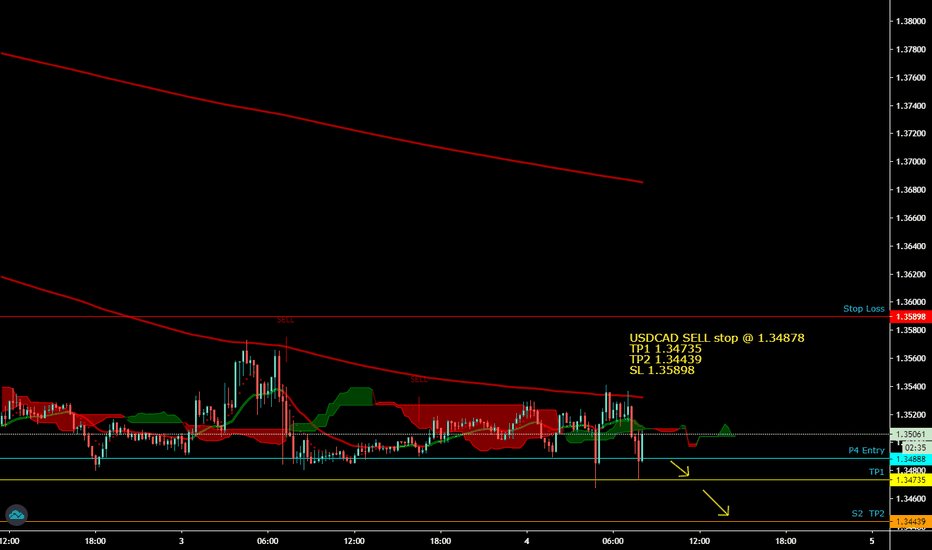Screen dimensions: 932x550
Task: Click the 'P4 Entry' line label
Action: [866, 450]
